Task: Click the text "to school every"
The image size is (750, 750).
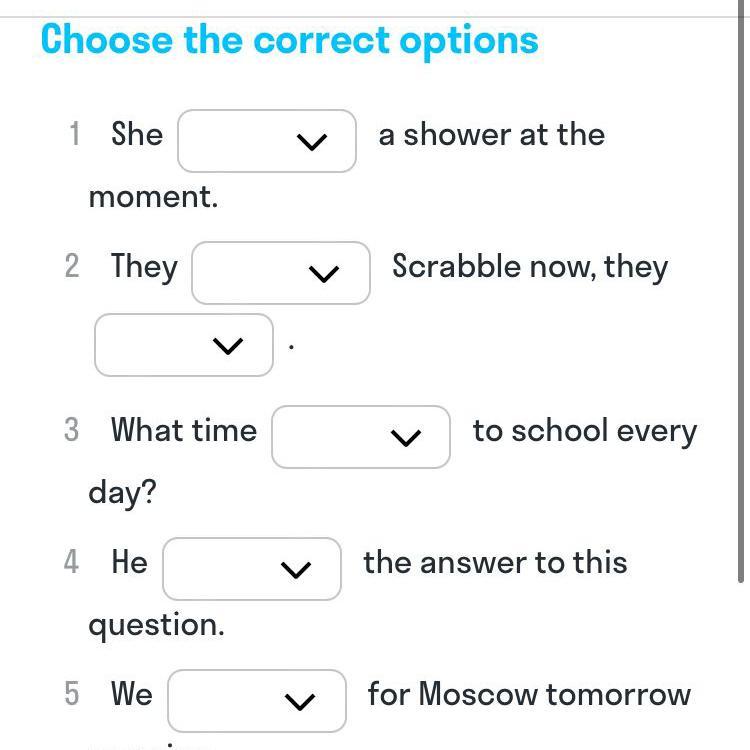Action: click(x=585, y=431)
